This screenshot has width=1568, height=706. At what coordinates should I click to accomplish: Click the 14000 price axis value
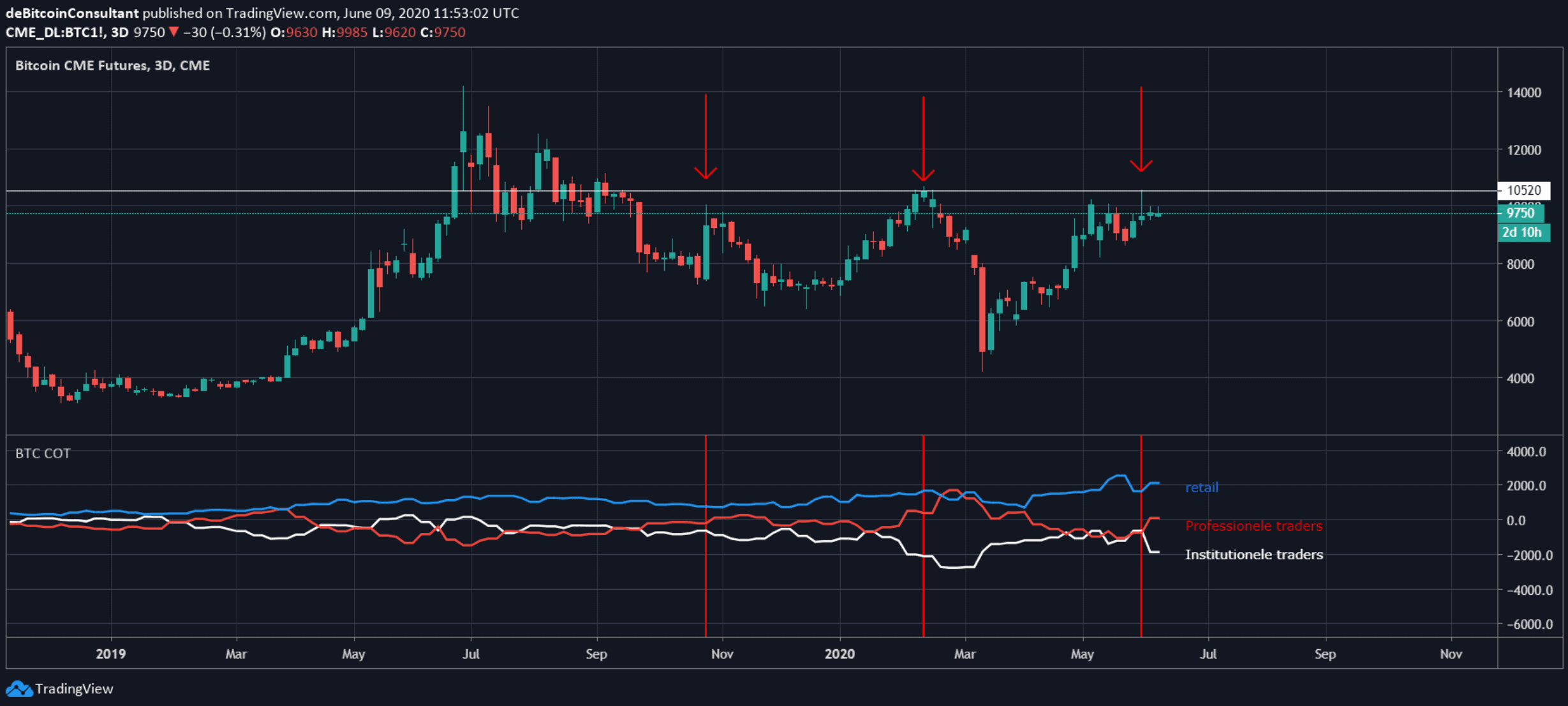pos(1524,93)
